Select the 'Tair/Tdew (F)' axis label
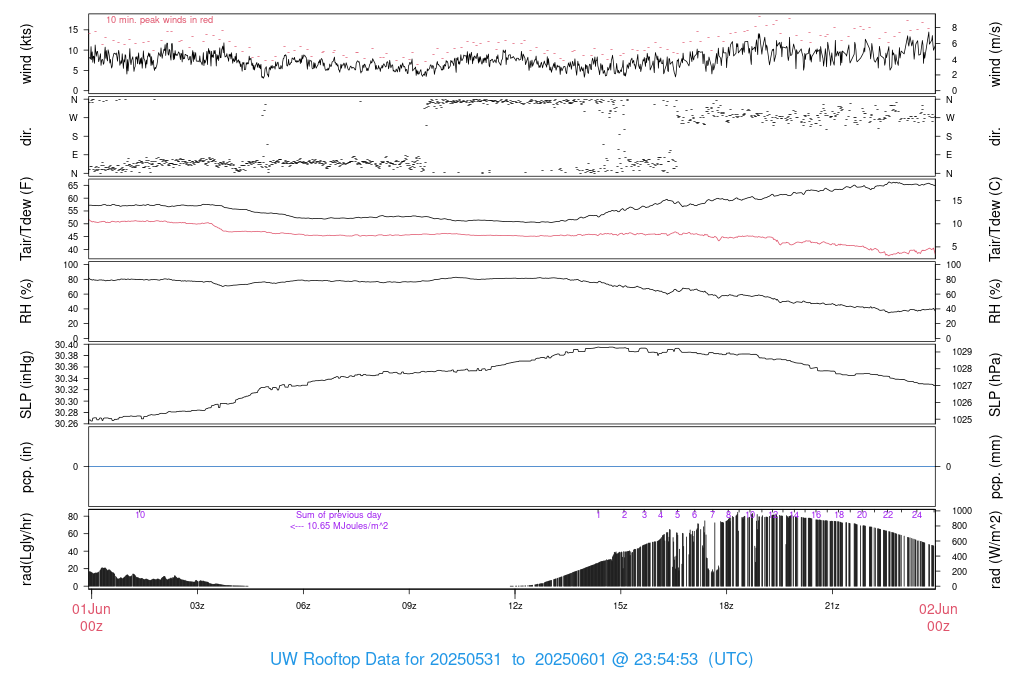This screenshot has width=1024, height=700. tap(27, 219)
